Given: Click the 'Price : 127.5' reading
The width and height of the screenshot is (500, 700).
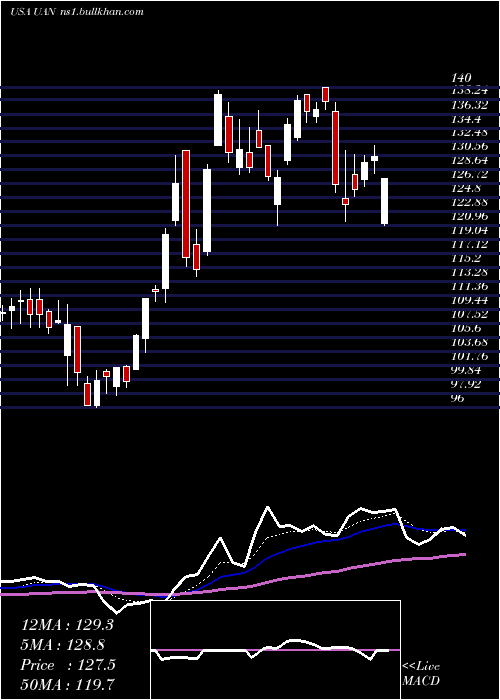Looking at the screenshot, I should coord(68,665).
